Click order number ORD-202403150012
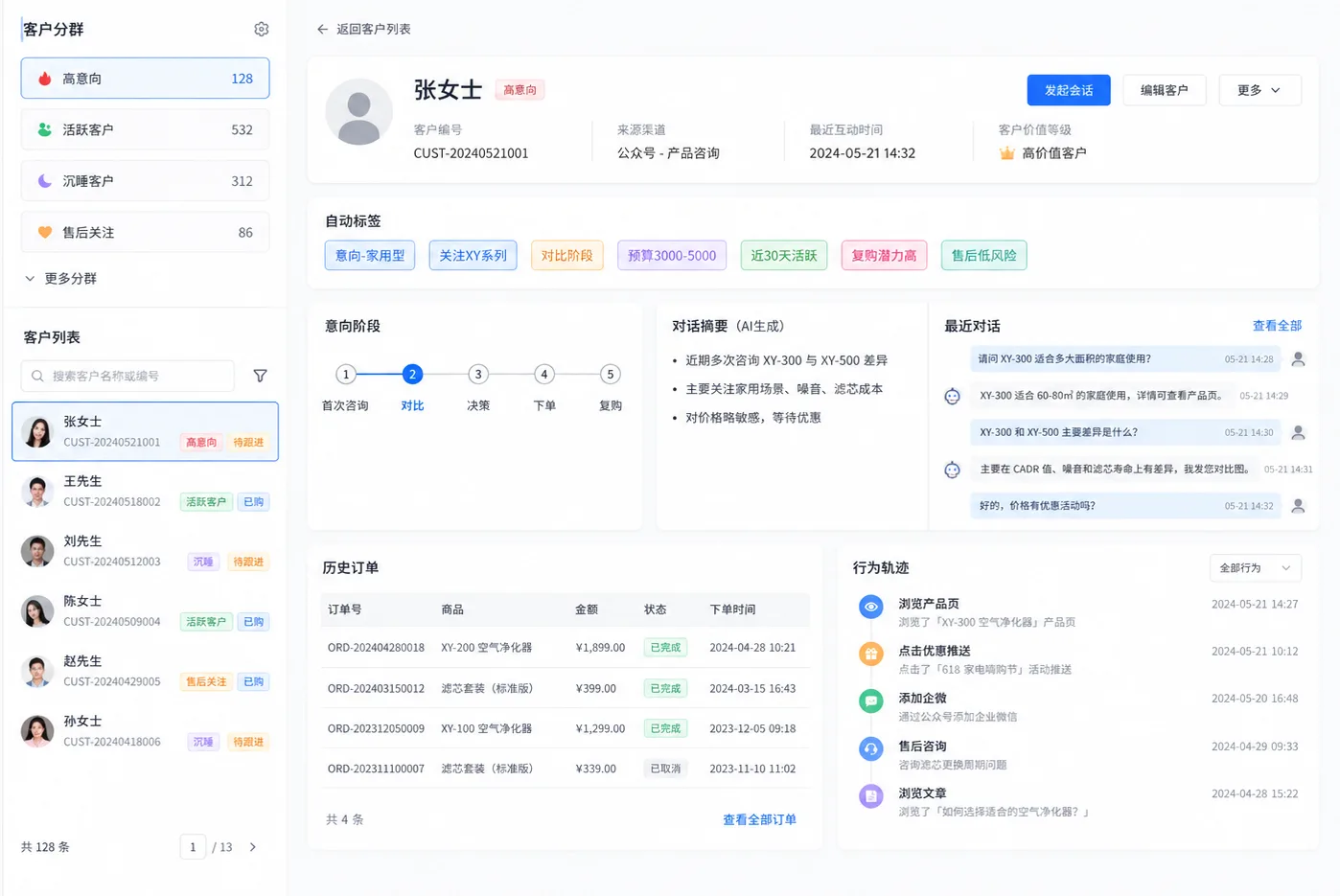 (x=376, y=688)
